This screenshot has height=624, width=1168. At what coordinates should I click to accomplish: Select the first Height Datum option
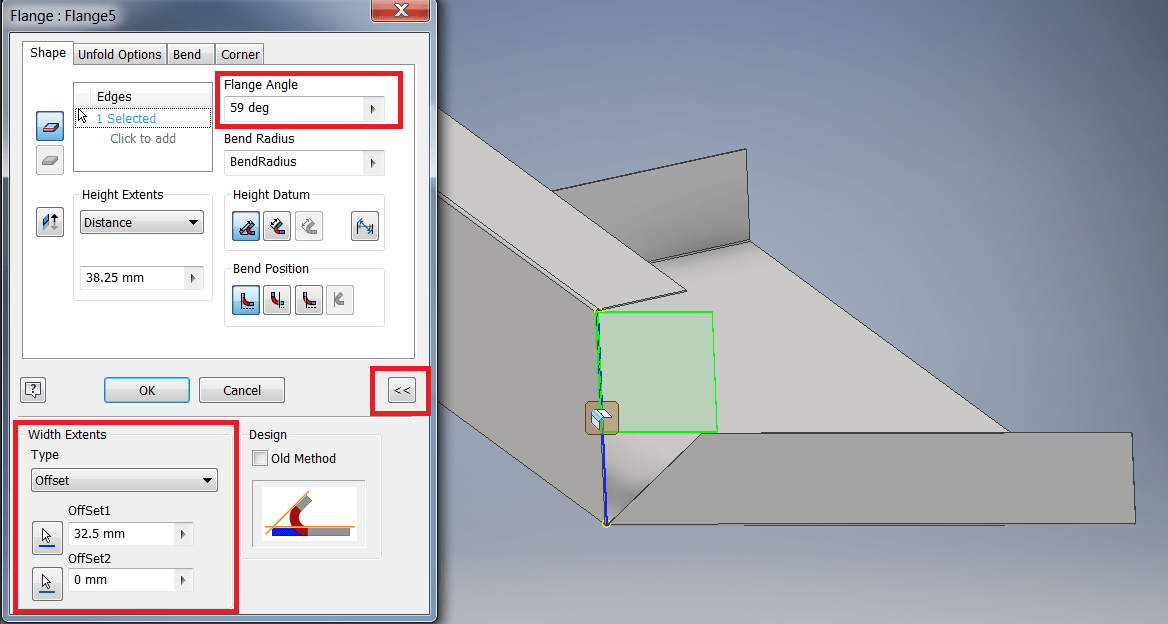point(245,226)
